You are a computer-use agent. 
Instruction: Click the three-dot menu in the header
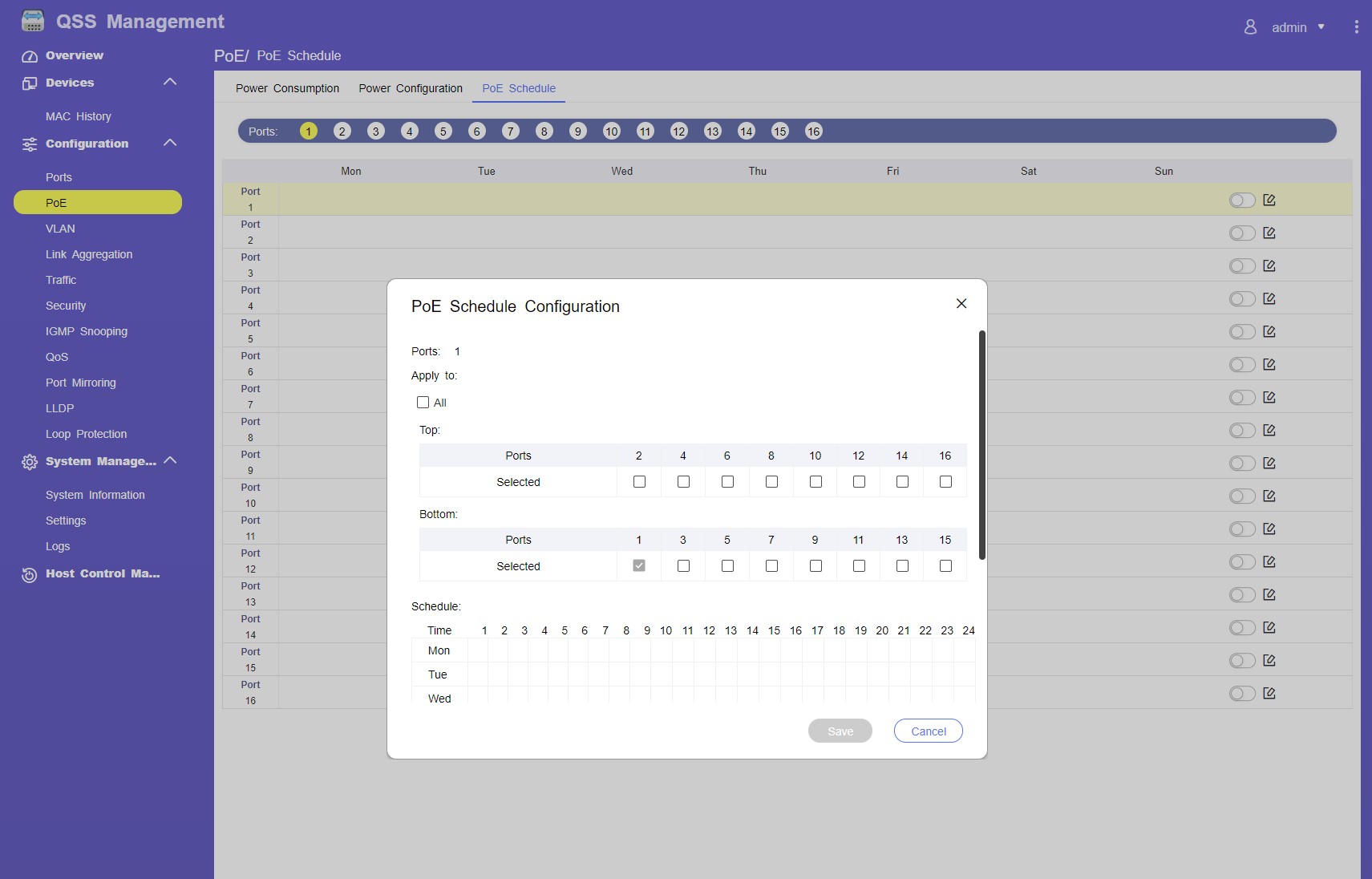point(1356,27)
